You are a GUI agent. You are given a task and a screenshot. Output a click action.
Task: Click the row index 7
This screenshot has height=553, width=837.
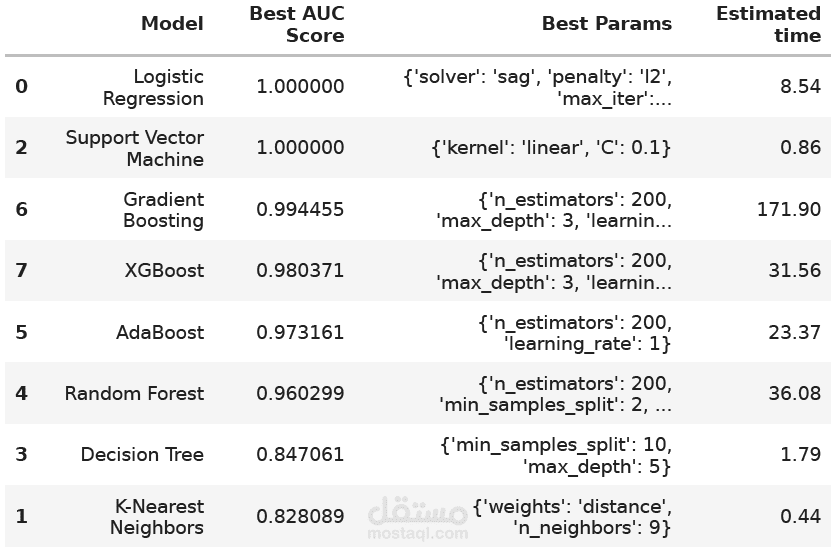[21, 271]
